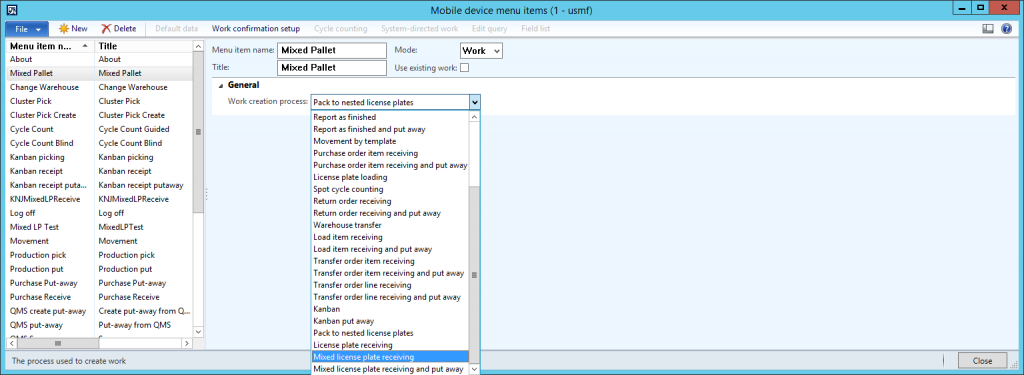Select the Cycle Count Blind row
This screenshot has width=1024, height=375.
click(99, 144)
